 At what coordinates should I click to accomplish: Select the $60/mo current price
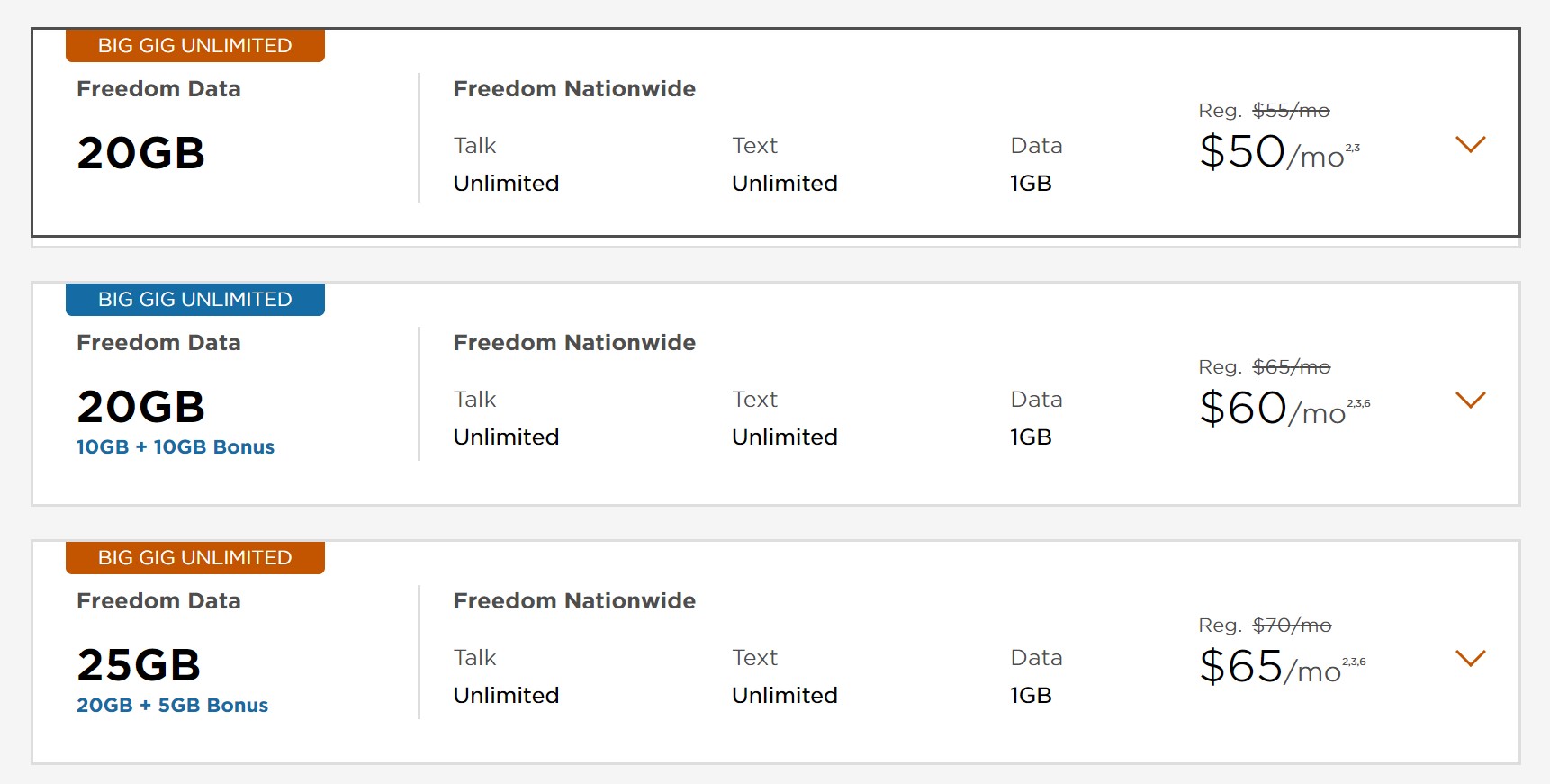(1273, 409)
